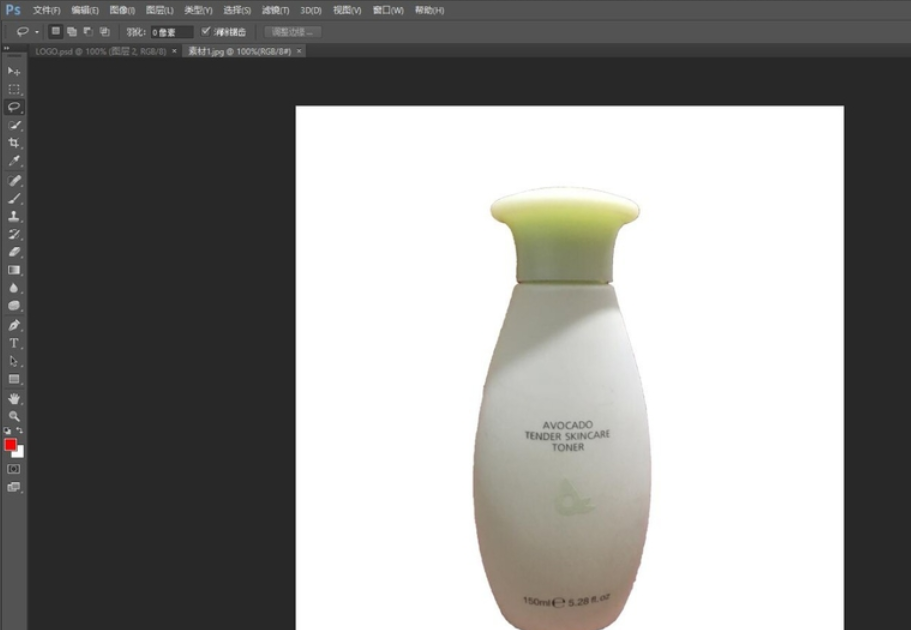Viewport: 911px width, 630px height.
Task: Open the 帮助(H) menu
Action: (429, 10)
